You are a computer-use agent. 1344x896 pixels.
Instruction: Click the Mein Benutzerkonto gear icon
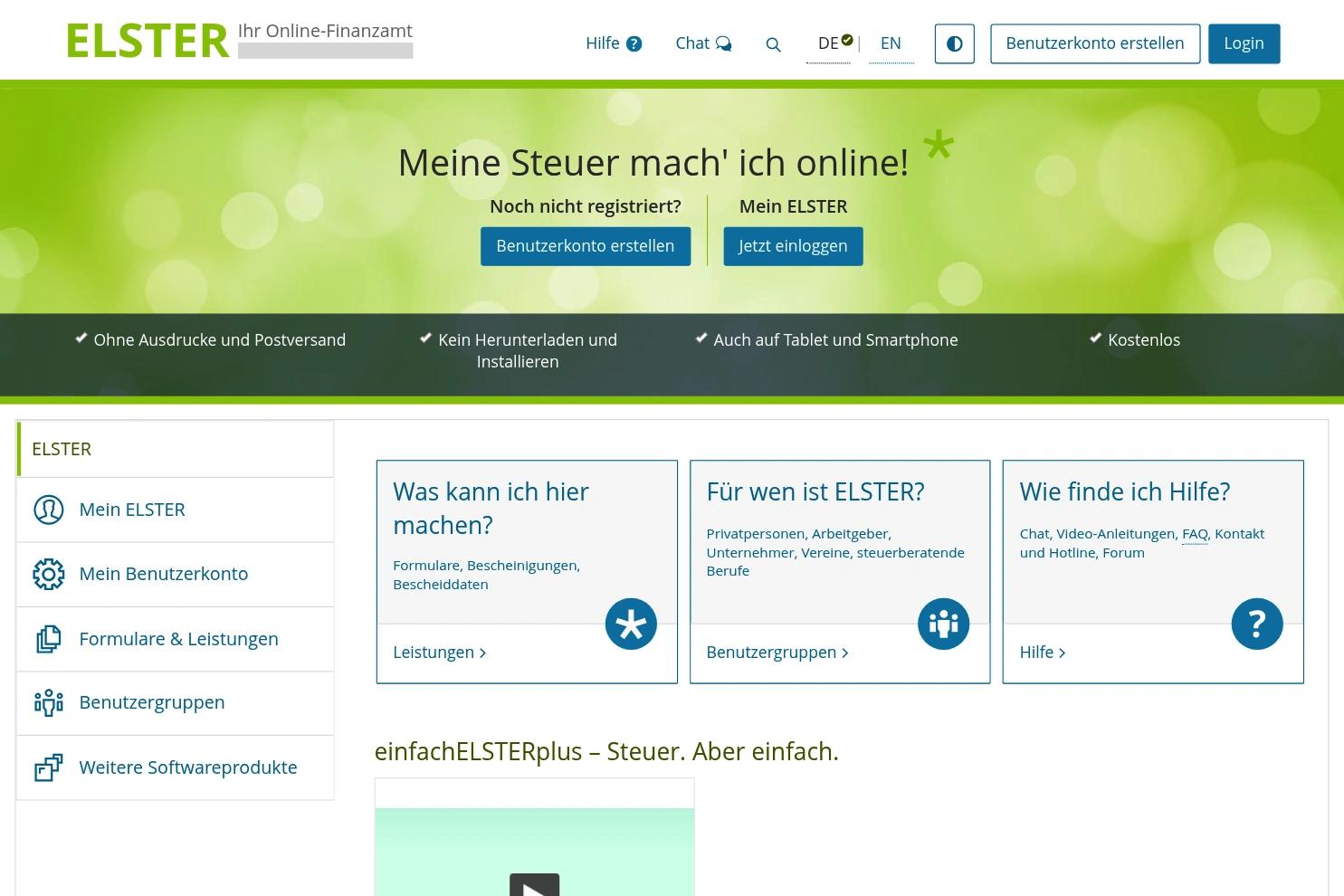click(49, 574)
